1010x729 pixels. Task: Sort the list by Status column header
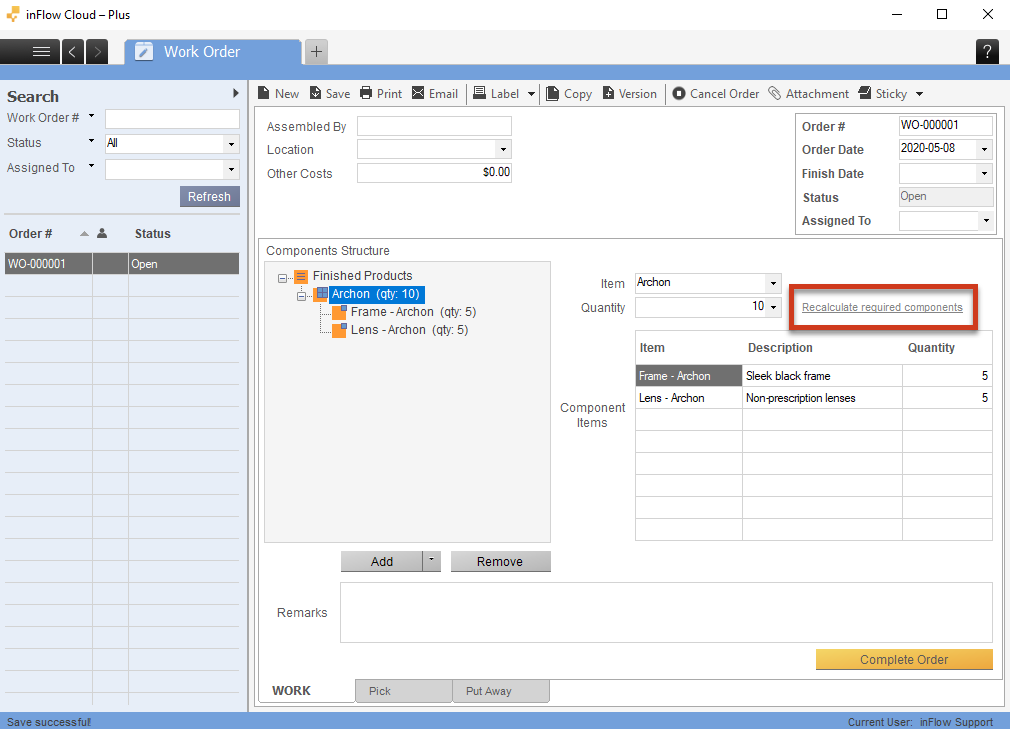tap(153, 234)
